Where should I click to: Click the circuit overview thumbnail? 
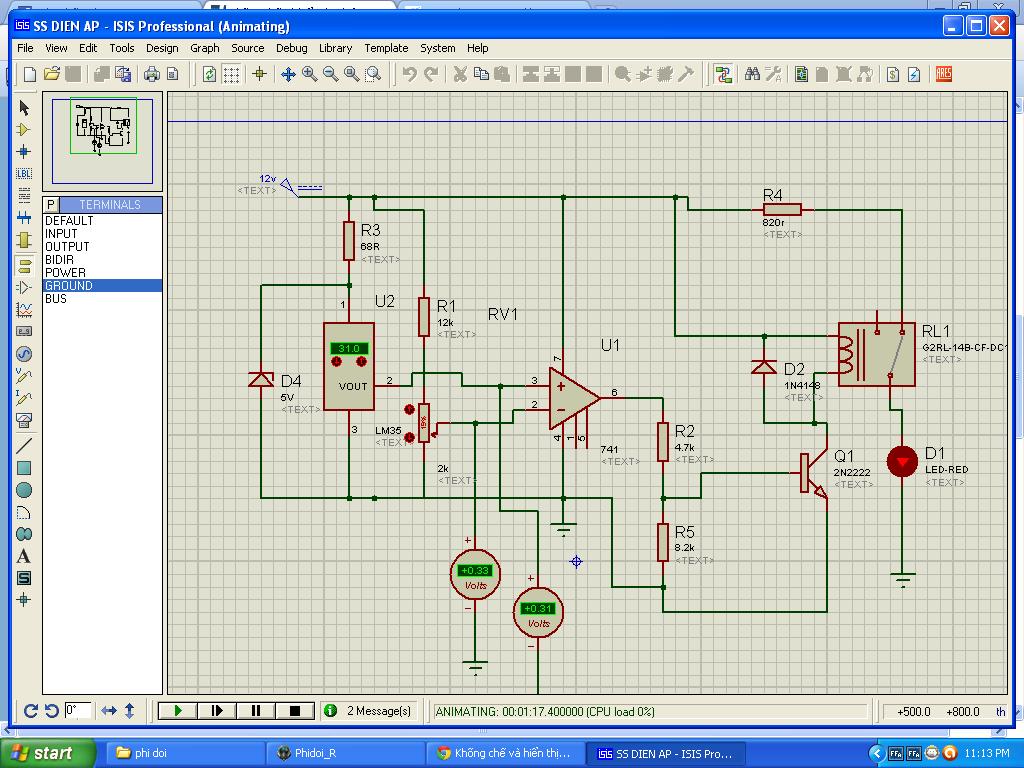(x=104, y=128)
